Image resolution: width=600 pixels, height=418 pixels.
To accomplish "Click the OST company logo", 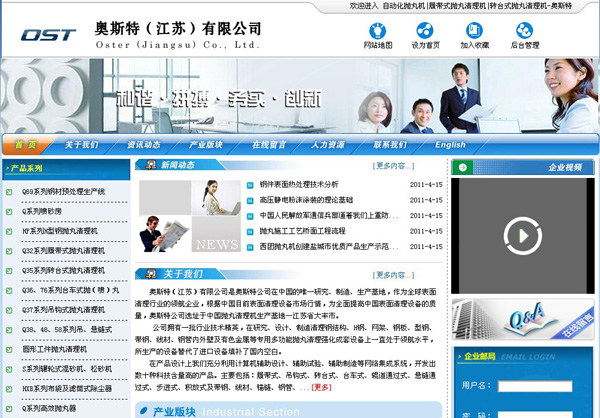I will 48,34.
